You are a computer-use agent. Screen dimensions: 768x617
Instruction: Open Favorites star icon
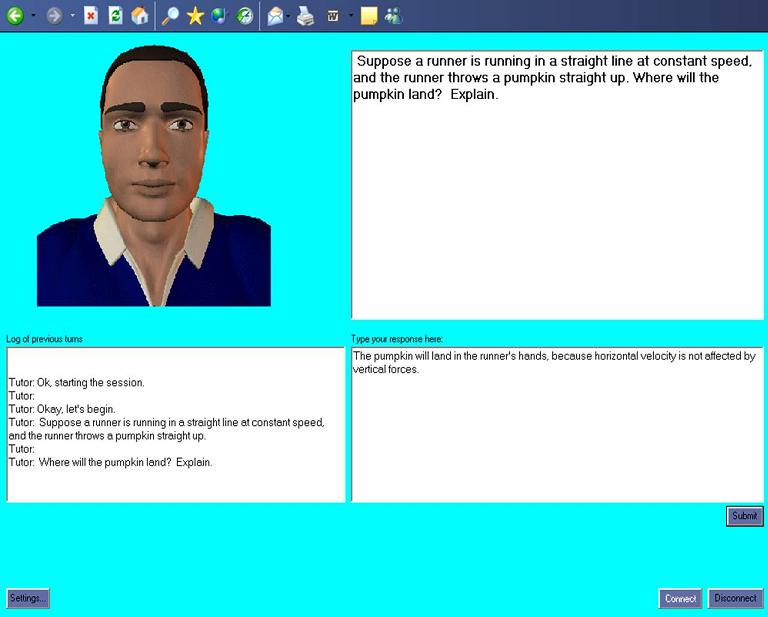coord(195,16)
